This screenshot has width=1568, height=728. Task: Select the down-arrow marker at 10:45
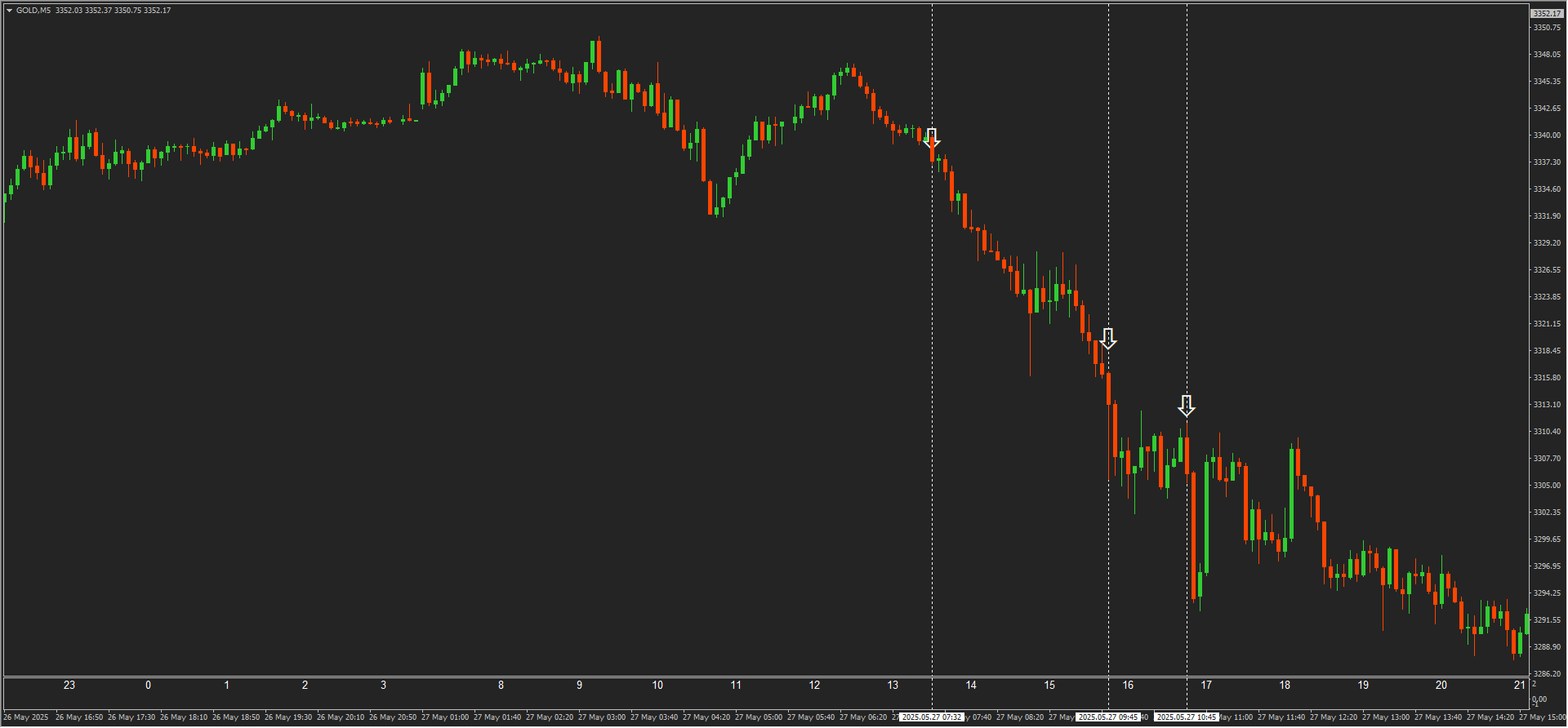coord(1187,406)
